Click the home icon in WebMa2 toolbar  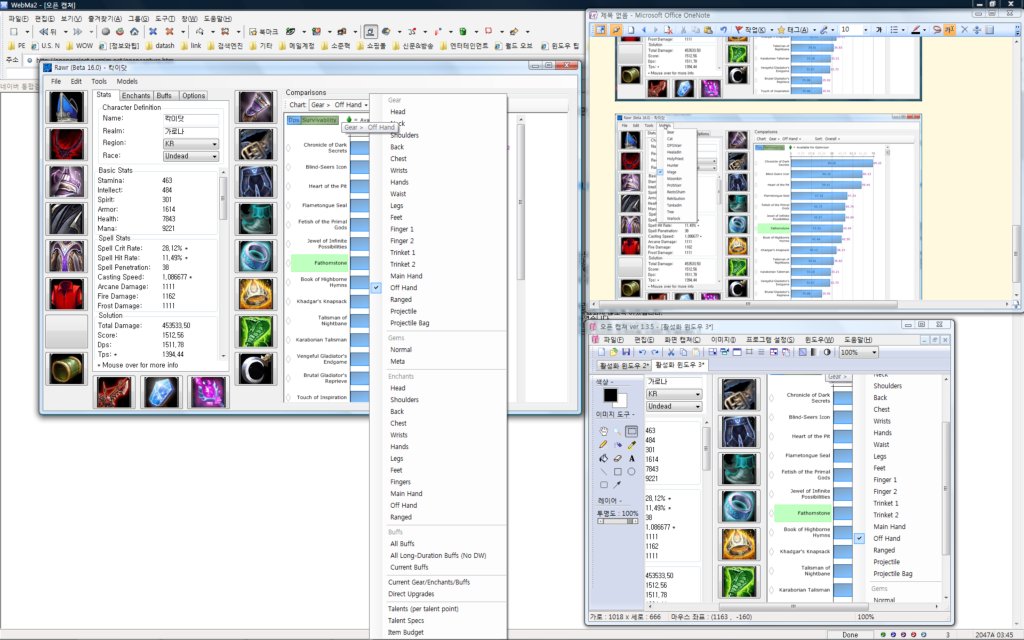[x=134, y=31]
